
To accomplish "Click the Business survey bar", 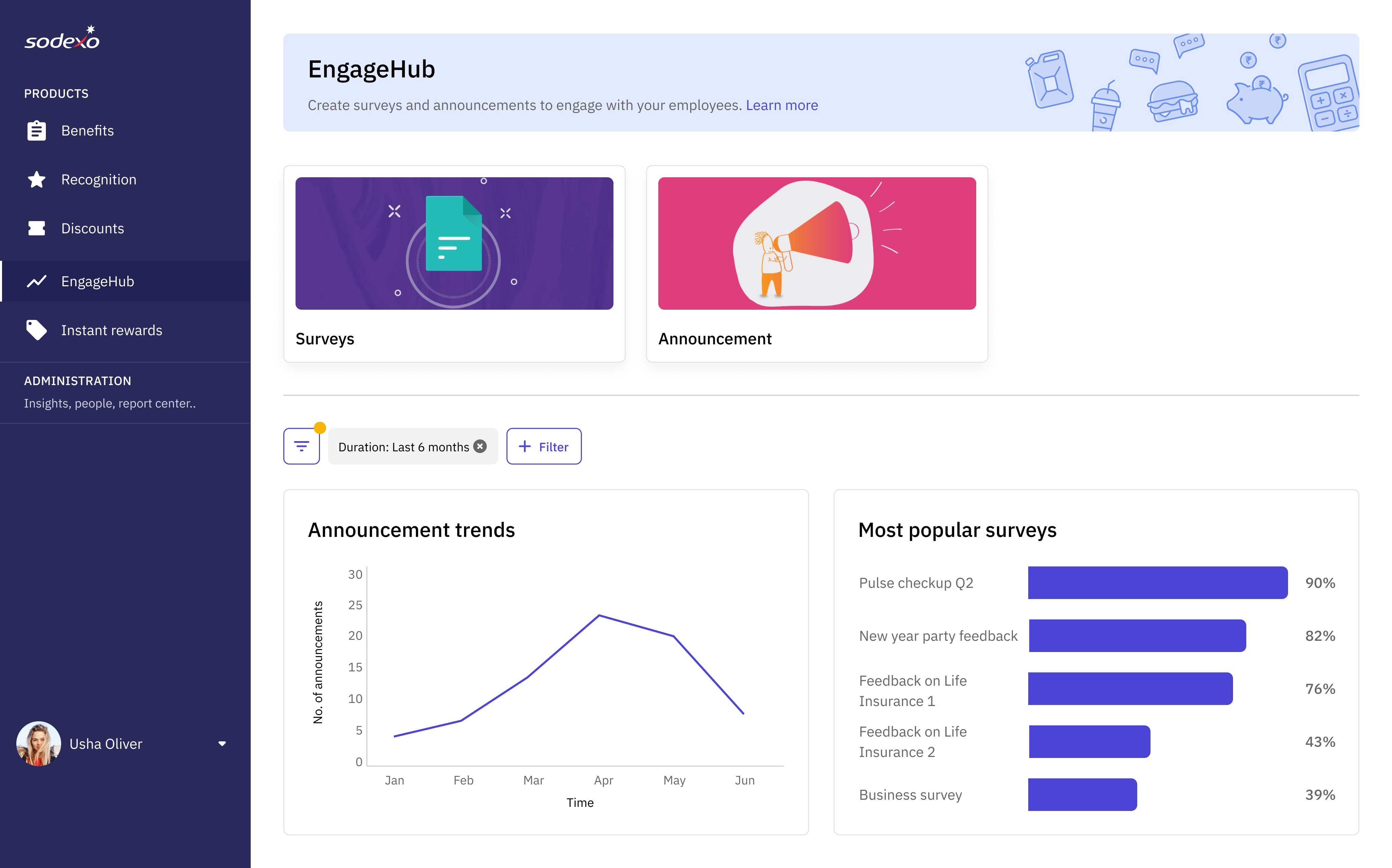I will [1082, 795].
